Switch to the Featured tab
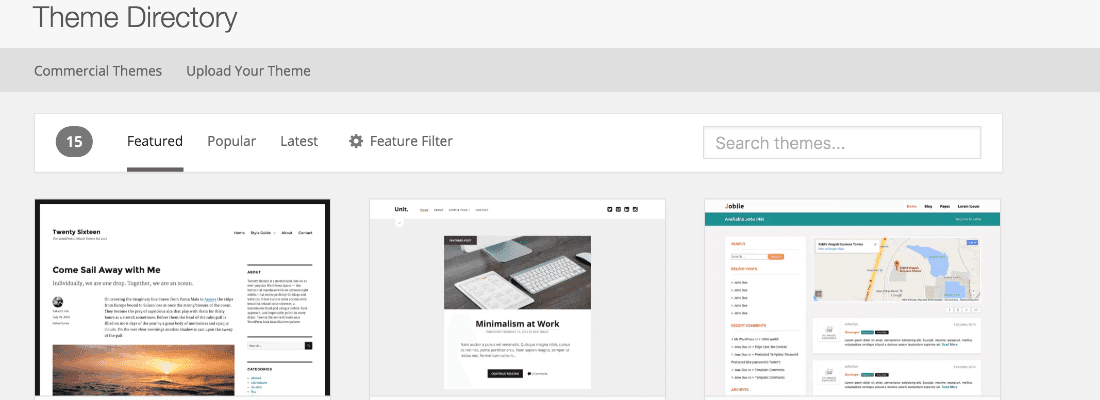 pyautogui.click(x=155, y=141)
